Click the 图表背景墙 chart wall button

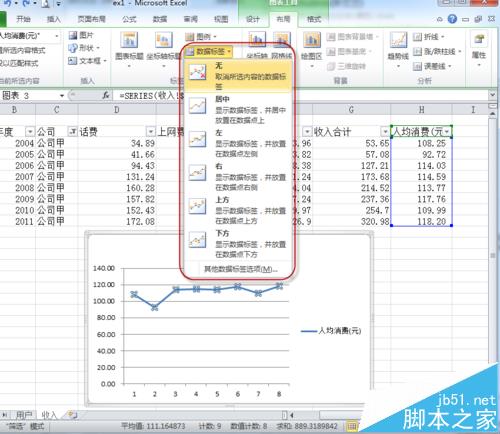coord(353,36)
